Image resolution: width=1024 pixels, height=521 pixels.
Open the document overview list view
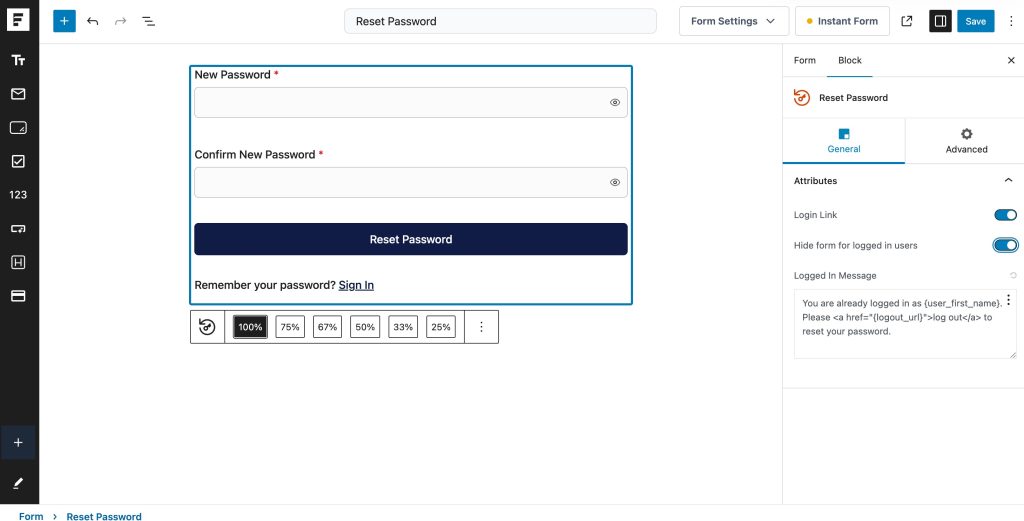tap(149, 21)
